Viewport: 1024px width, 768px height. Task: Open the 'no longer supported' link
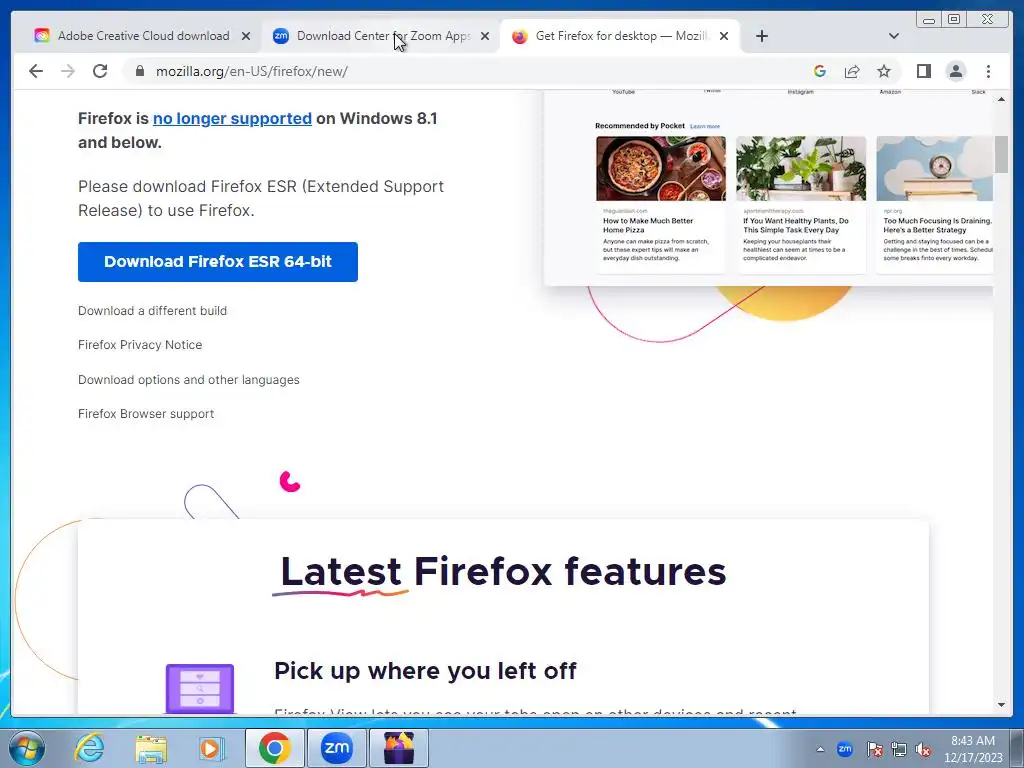tap(232, 118)
